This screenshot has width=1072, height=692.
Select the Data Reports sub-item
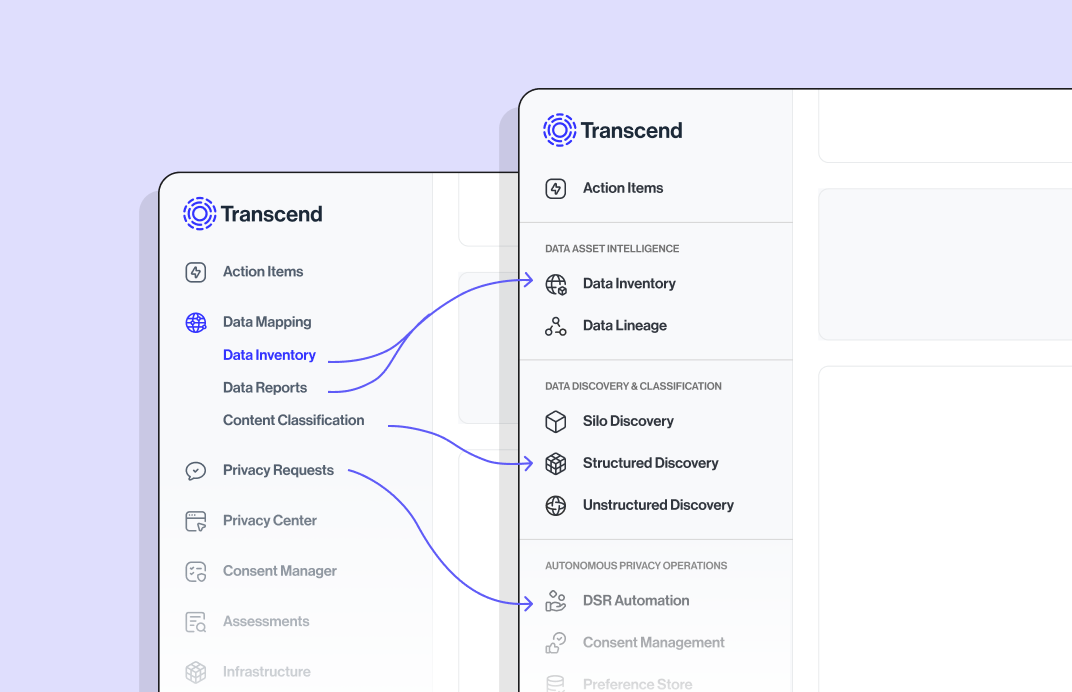tap(265, 388)
